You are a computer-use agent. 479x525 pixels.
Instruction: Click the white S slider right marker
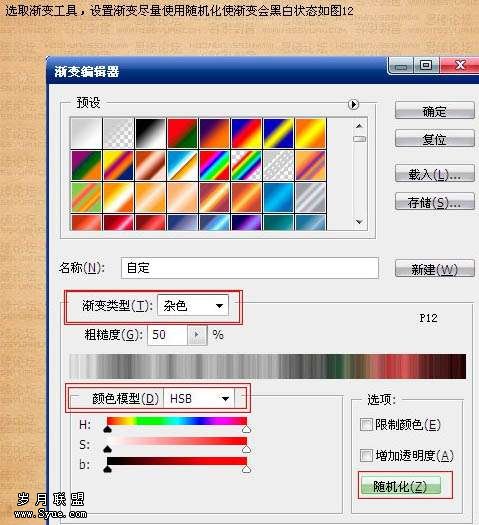246,449
